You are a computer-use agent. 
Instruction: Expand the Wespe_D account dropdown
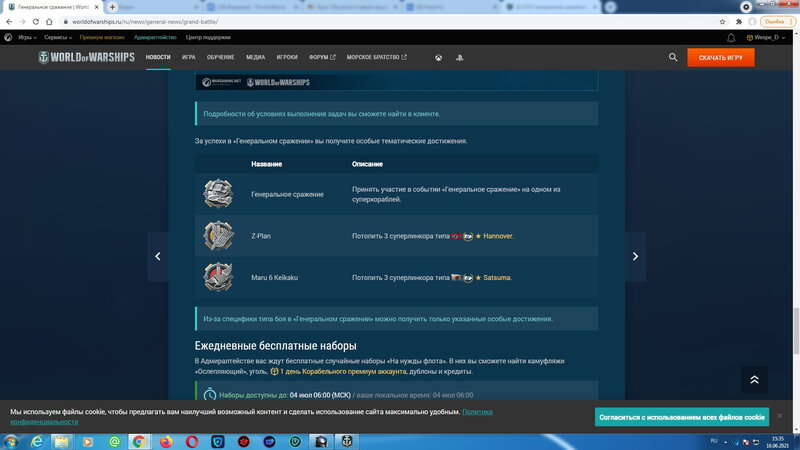tap(766, 37)
